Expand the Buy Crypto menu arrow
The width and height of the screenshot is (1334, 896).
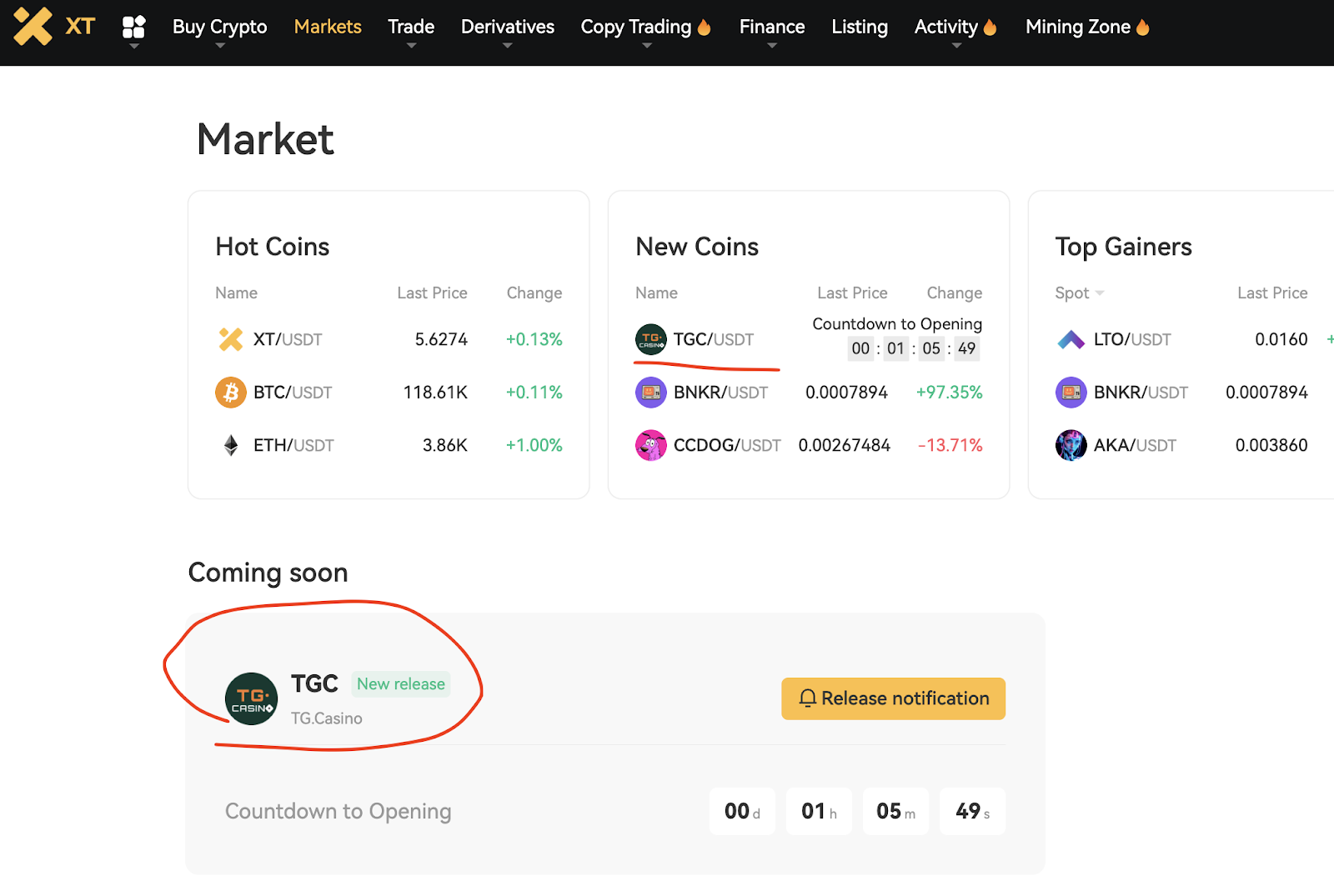[220, 46]
